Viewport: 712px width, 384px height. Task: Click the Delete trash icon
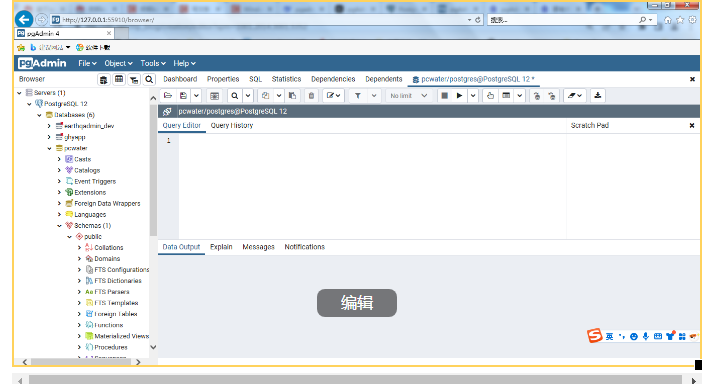312,96
